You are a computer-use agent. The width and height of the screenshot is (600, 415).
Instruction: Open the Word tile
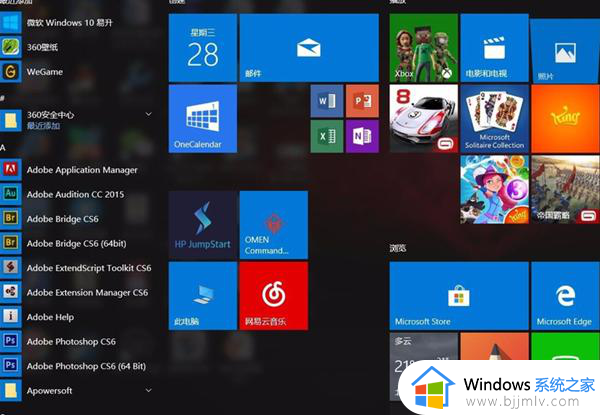coord(327,101)
